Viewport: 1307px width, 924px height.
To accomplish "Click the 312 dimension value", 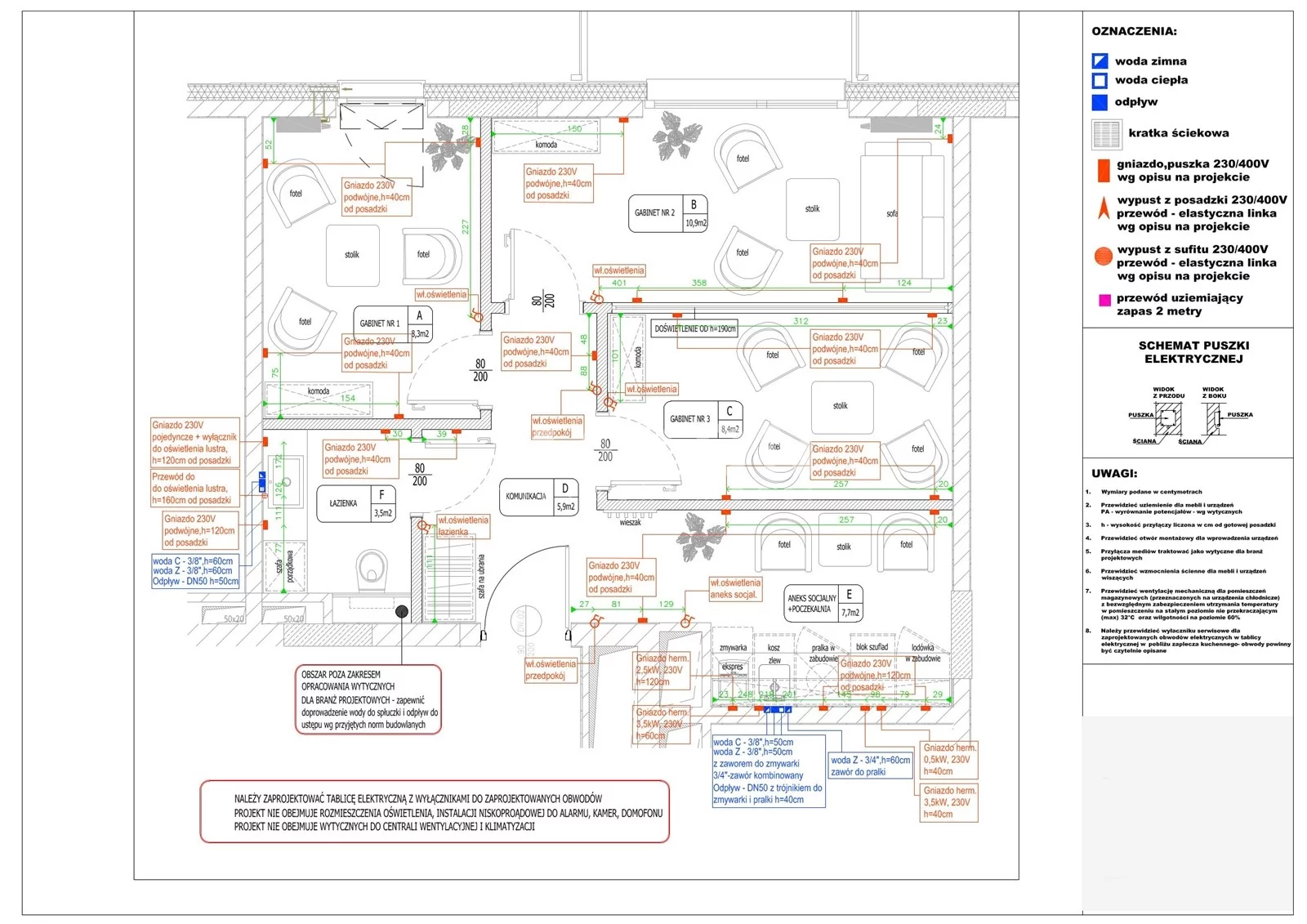I will pos(801,321).
